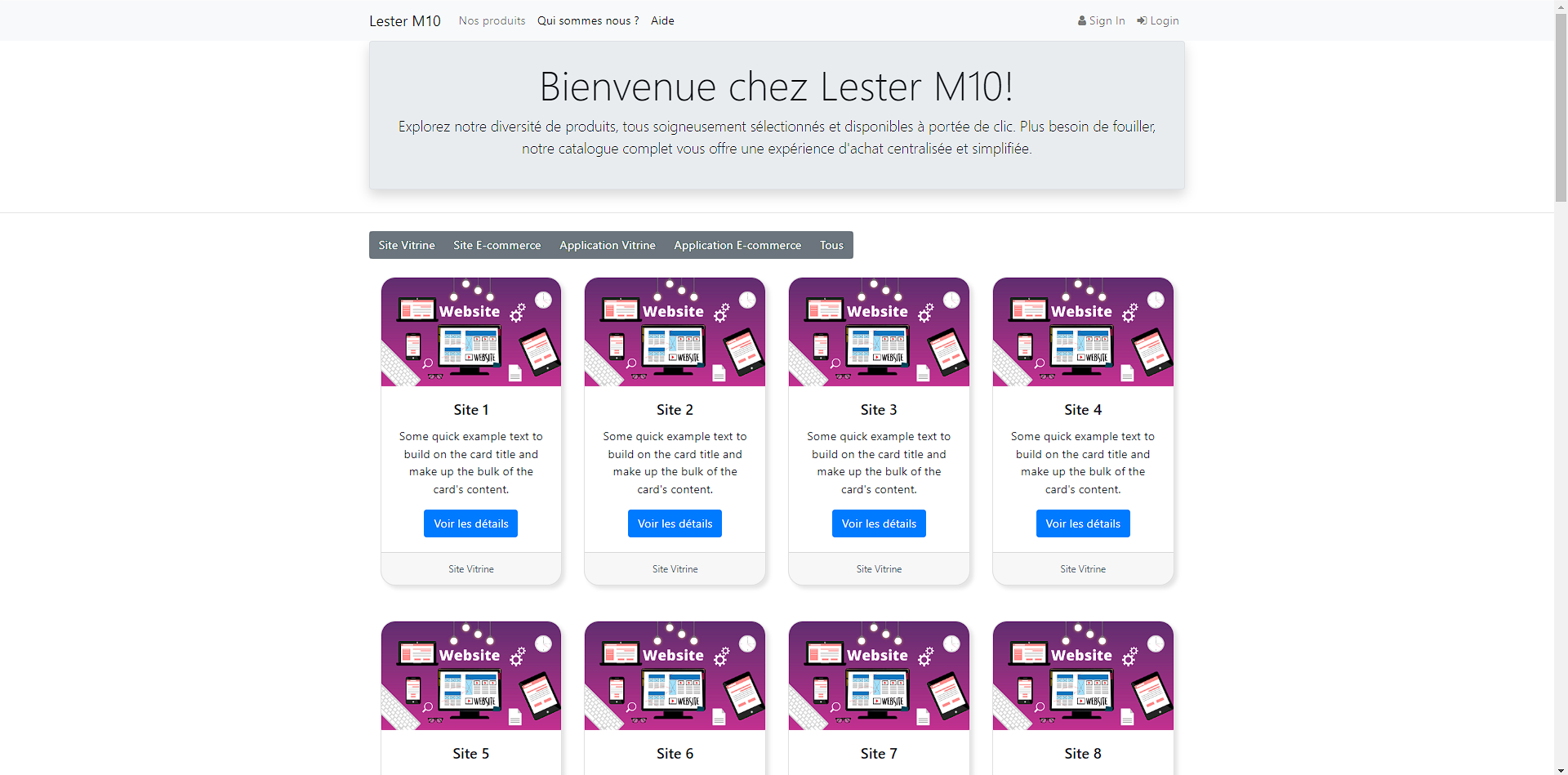The width and height of the screenshot is (1568, 775).
Task: Filter products by Site E-commerce
Action: coord(497,245)
